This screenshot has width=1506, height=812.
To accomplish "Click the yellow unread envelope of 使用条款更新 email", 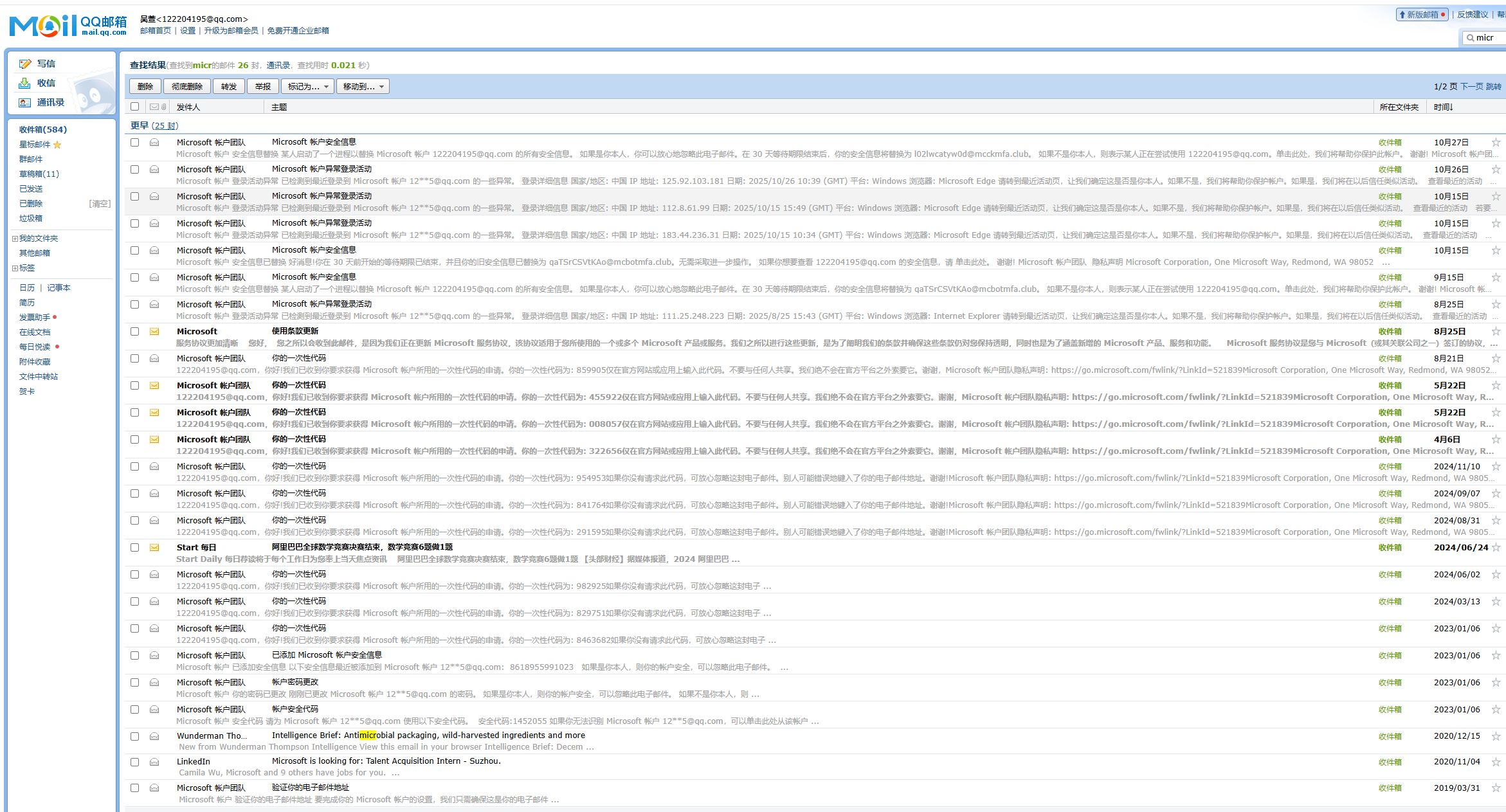I will 154,332.
